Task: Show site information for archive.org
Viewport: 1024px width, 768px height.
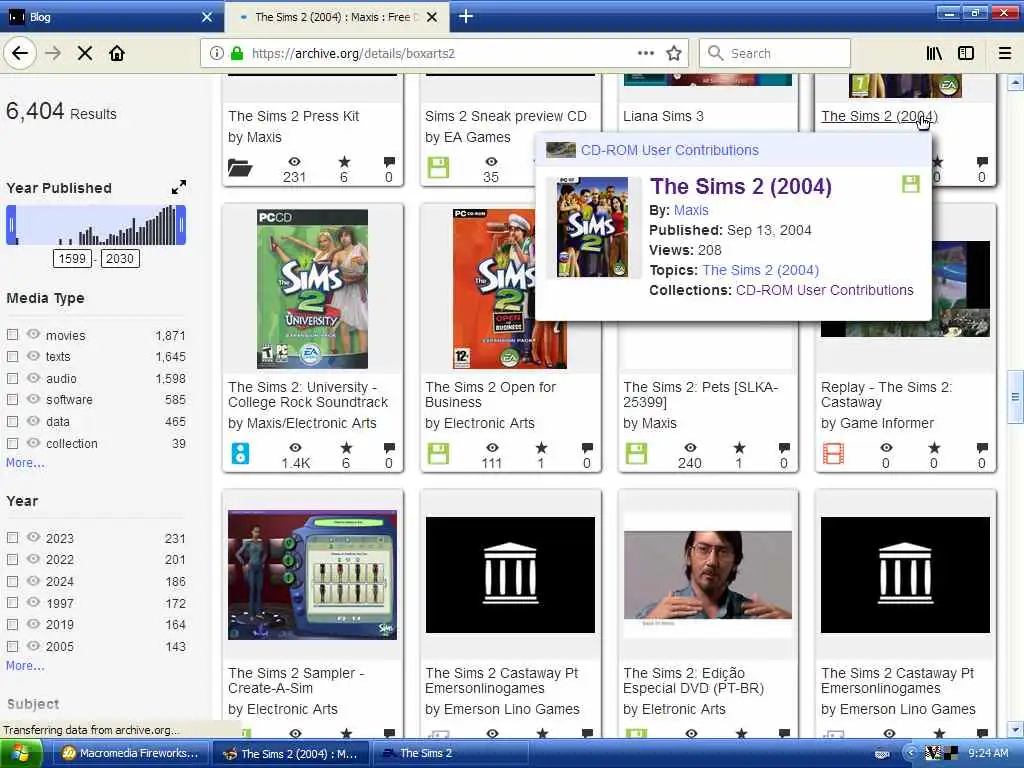Action: [216, 54]
